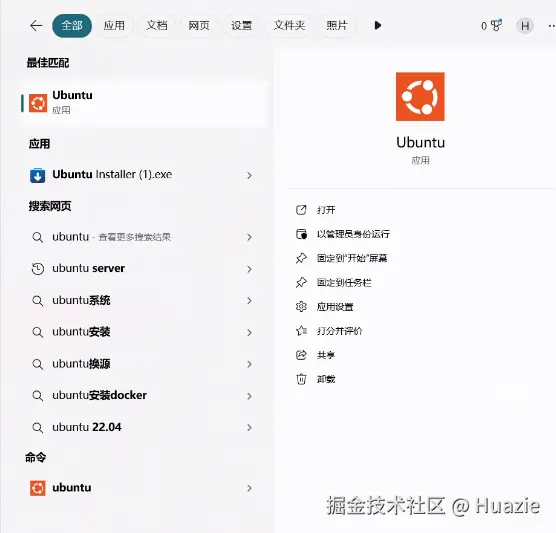Screen dimensions: 556x533
Task: Run the ubuntu command result
Action: [x=143, y=488]
